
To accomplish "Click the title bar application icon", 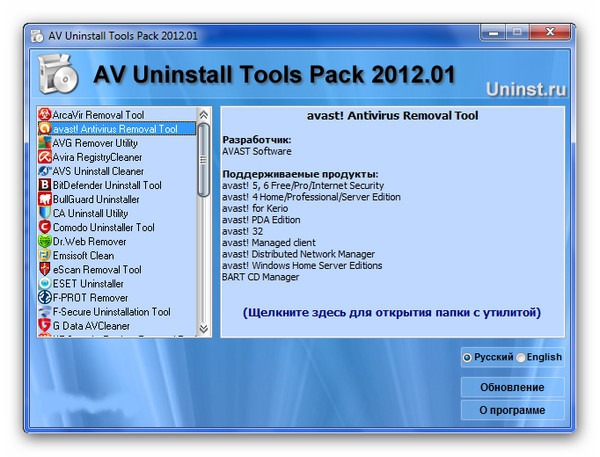I will tap(37, 36).
